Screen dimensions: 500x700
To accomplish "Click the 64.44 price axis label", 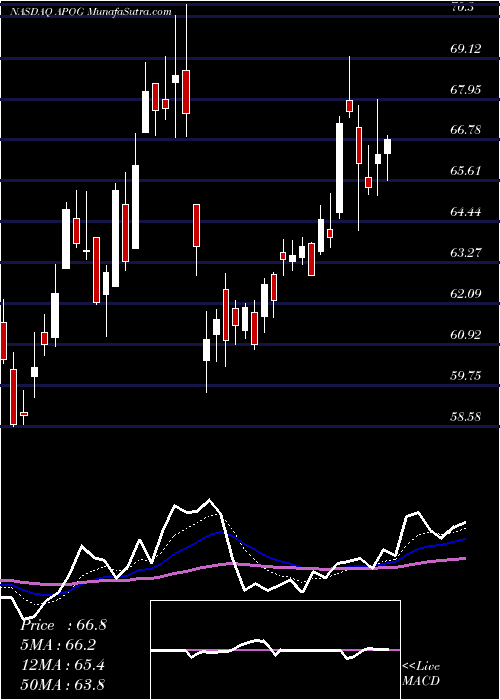I will click(466, 212).
